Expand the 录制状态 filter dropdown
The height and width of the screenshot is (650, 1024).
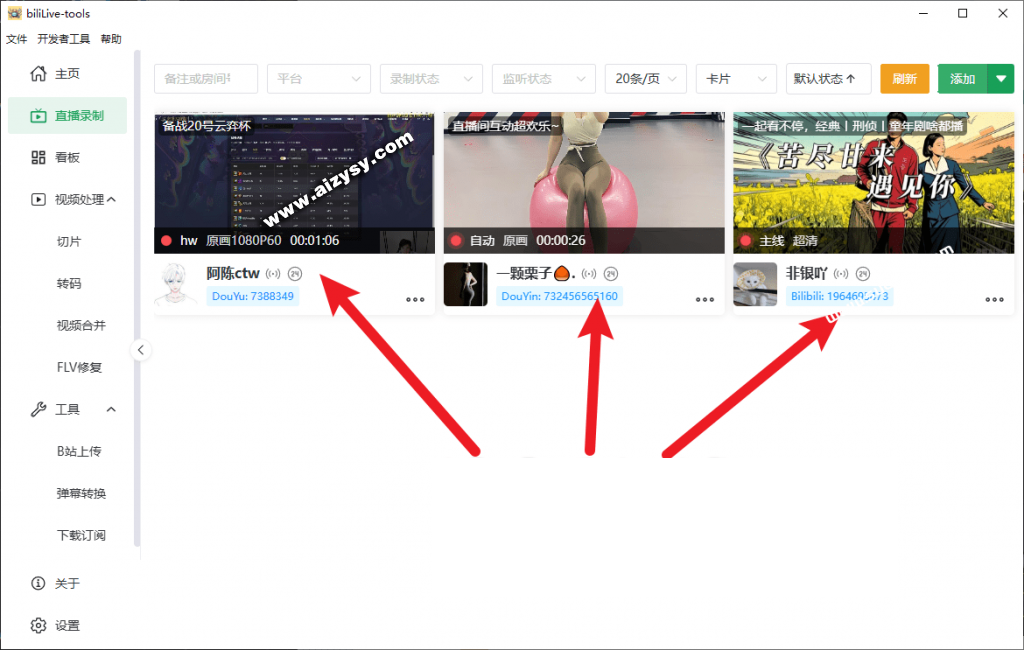point(431,79)
